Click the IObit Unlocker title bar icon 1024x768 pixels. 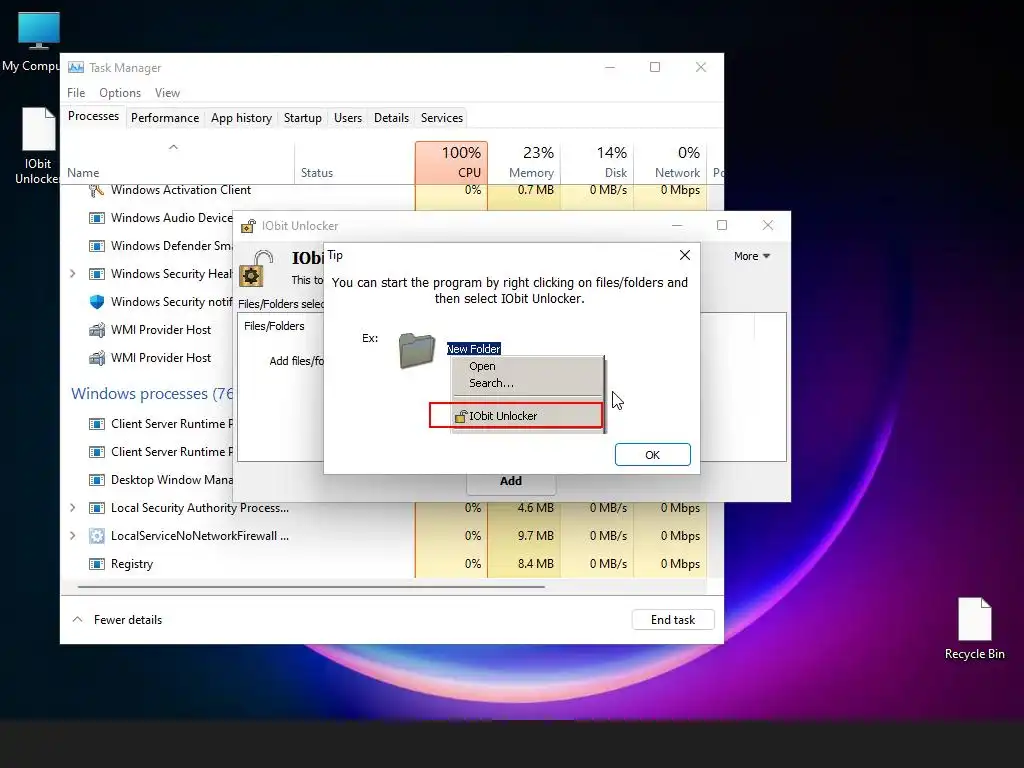pos(248,226)
